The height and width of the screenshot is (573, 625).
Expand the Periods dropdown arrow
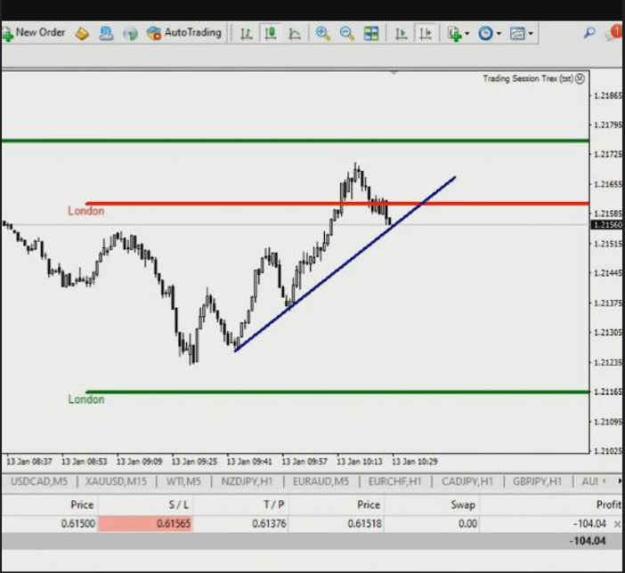[x=499, y=34]
